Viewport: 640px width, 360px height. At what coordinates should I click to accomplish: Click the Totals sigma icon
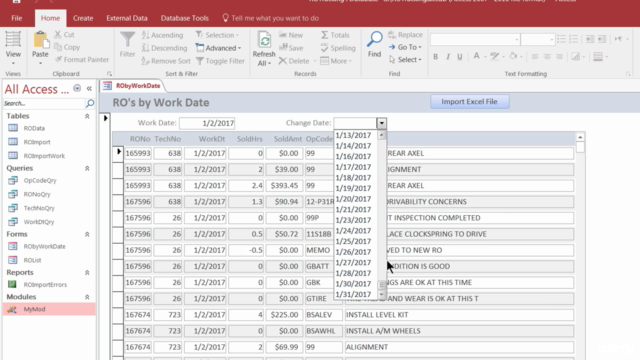point(324,35)
